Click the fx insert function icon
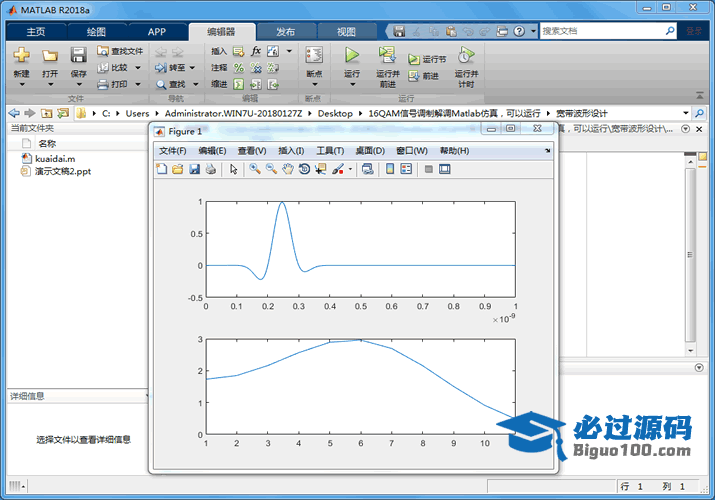 [x=256, y=51]
